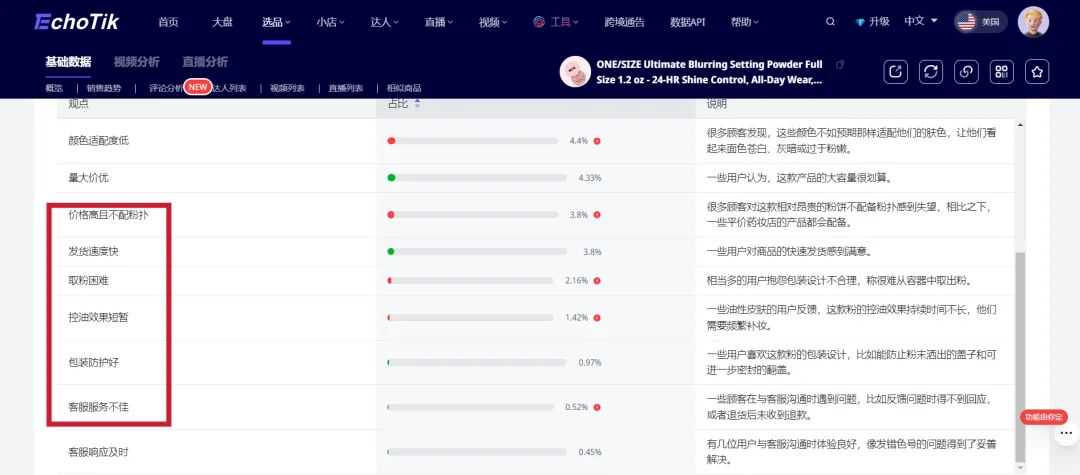The width and height of the screenshot is (1080, 475).
Task: Open the 中文 language dropdown
Action: point(920,21)
